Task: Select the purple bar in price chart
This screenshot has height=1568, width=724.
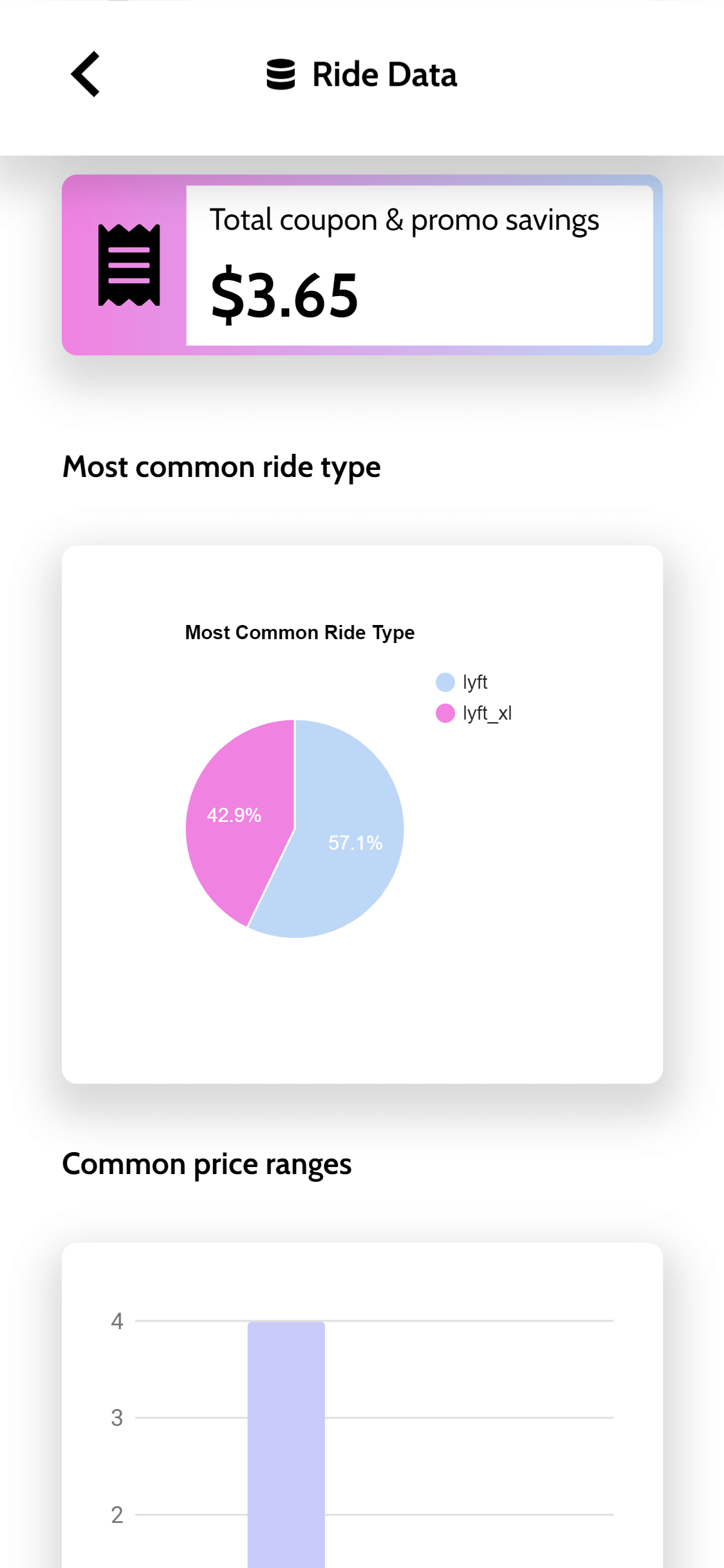Action: coord(286,1442)
